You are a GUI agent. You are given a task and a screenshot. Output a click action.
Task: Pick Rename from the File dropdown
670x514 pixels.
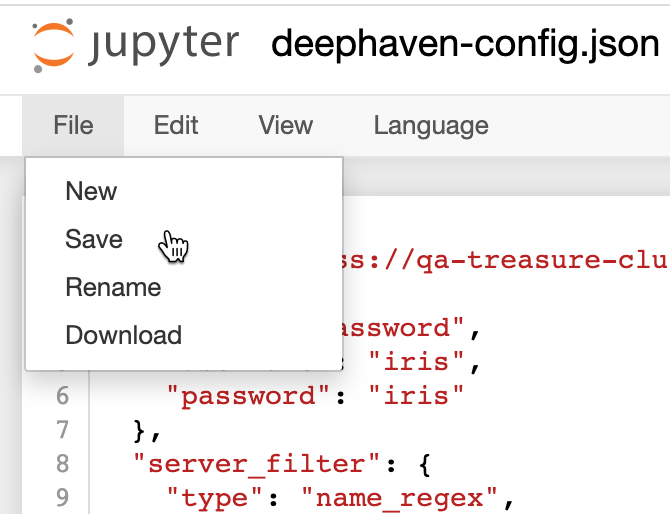pos(113,287)
